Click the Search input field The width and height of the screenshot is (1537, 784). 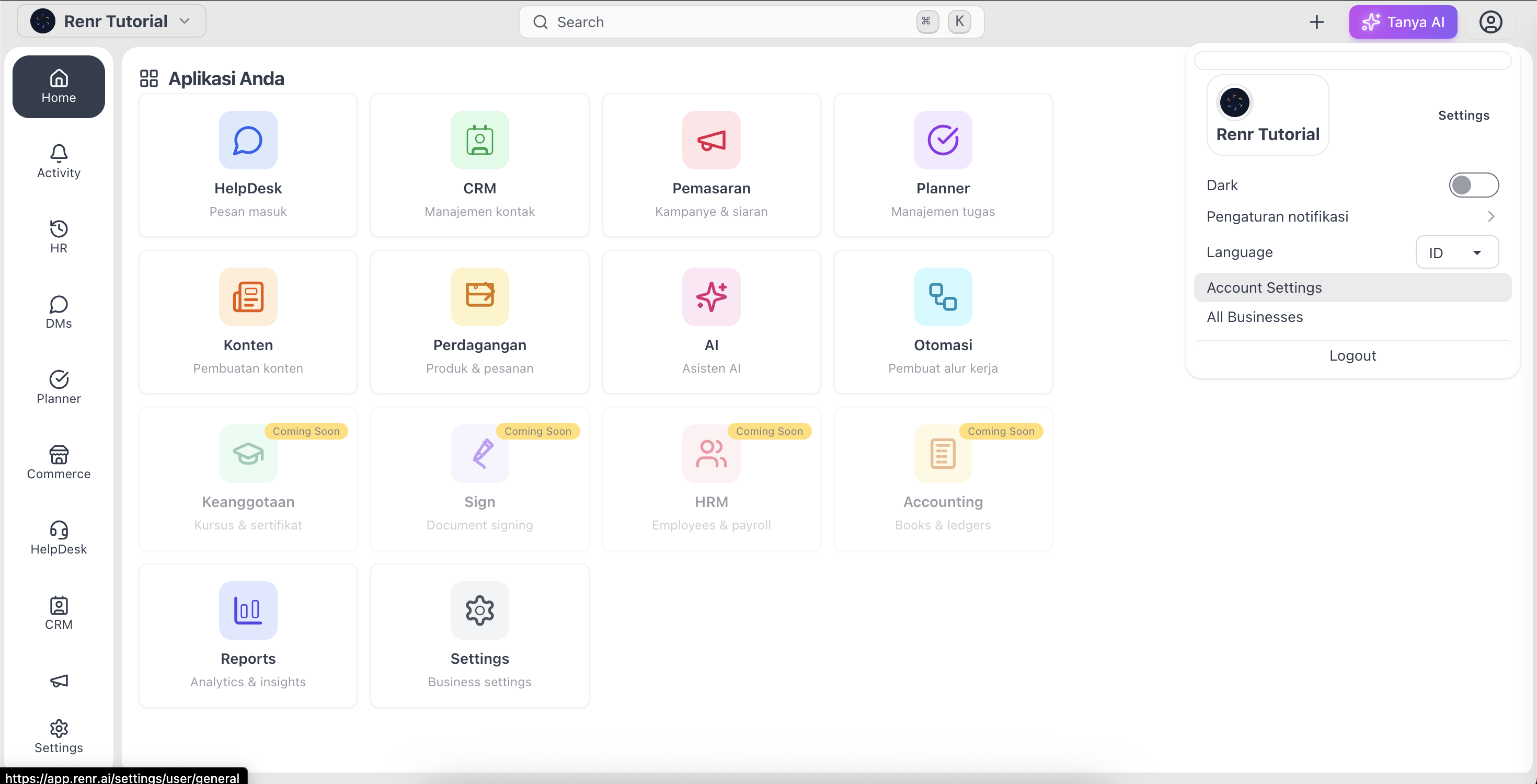pos(751,22)
